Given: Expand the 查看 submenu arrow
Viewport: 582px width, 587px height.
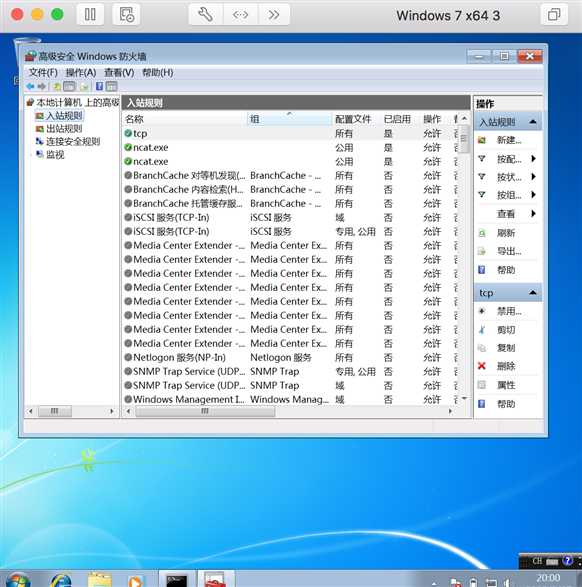Looking at the screenshot, I should (x=533, y=213).
